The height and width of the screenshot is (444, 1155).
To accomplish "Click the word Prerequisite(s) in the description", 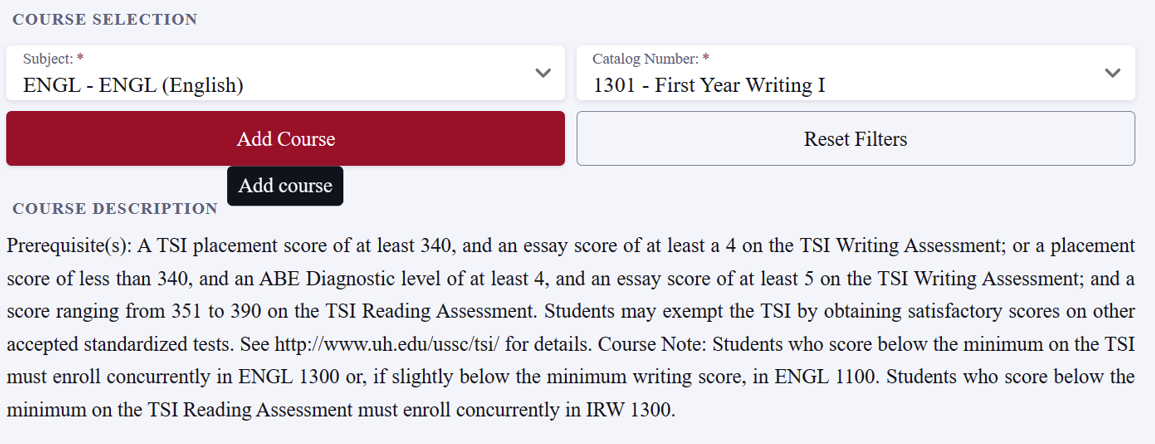I will 69,246.
